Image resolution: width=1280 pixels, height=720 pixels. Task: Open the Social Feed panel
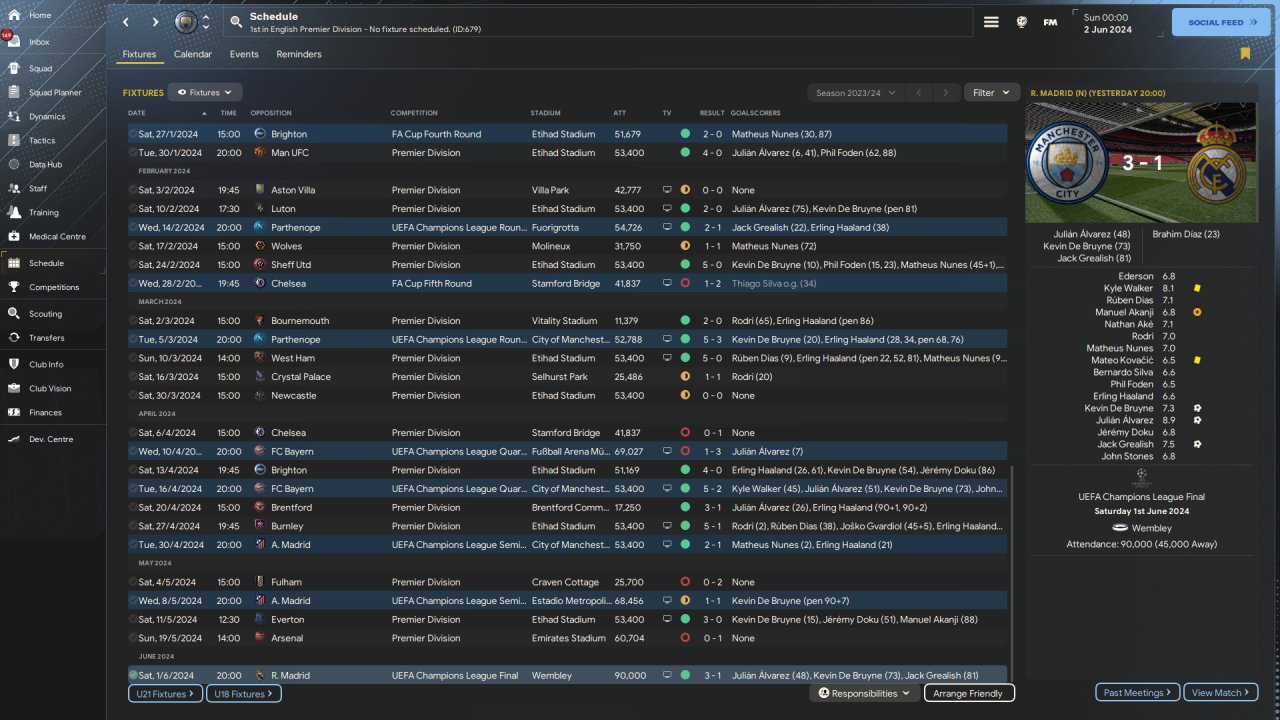(x=1221, y=22)
